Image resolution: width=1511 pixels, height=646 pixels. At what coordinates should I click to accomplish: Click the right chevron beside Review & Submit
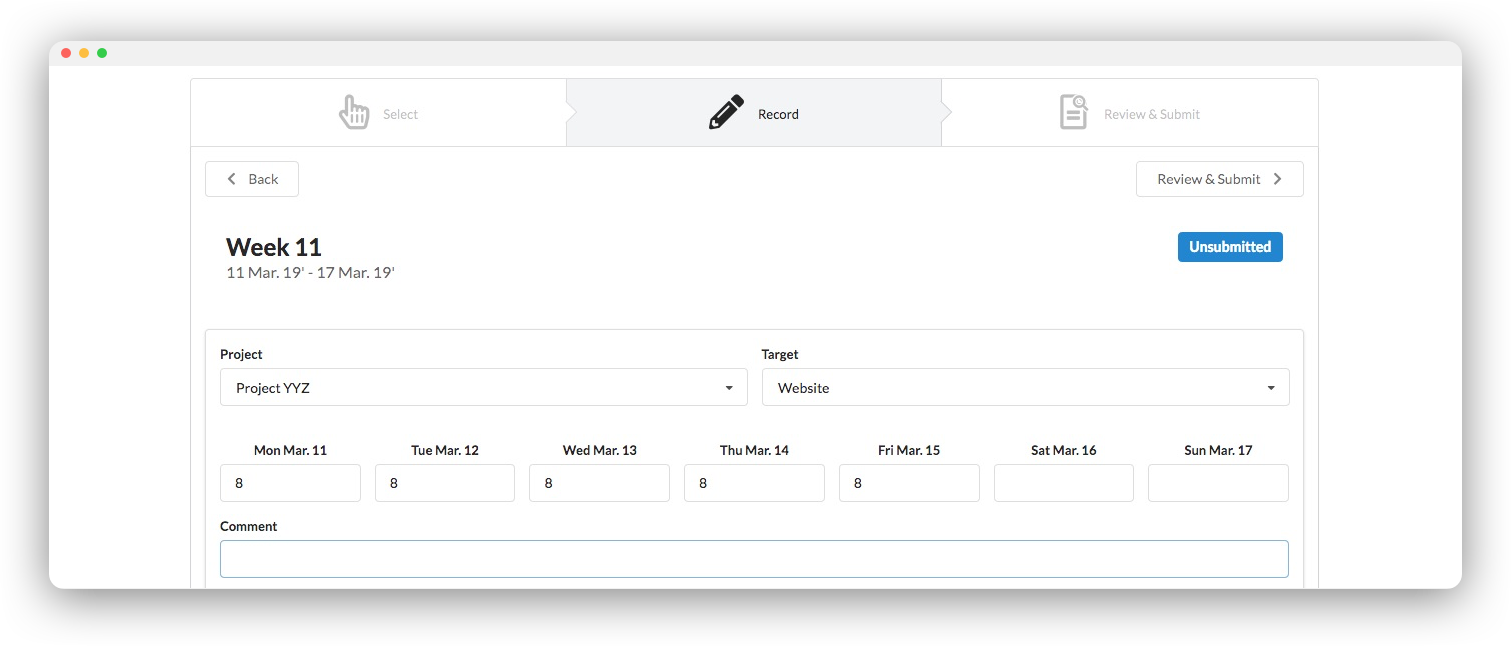click(1278, 179)
